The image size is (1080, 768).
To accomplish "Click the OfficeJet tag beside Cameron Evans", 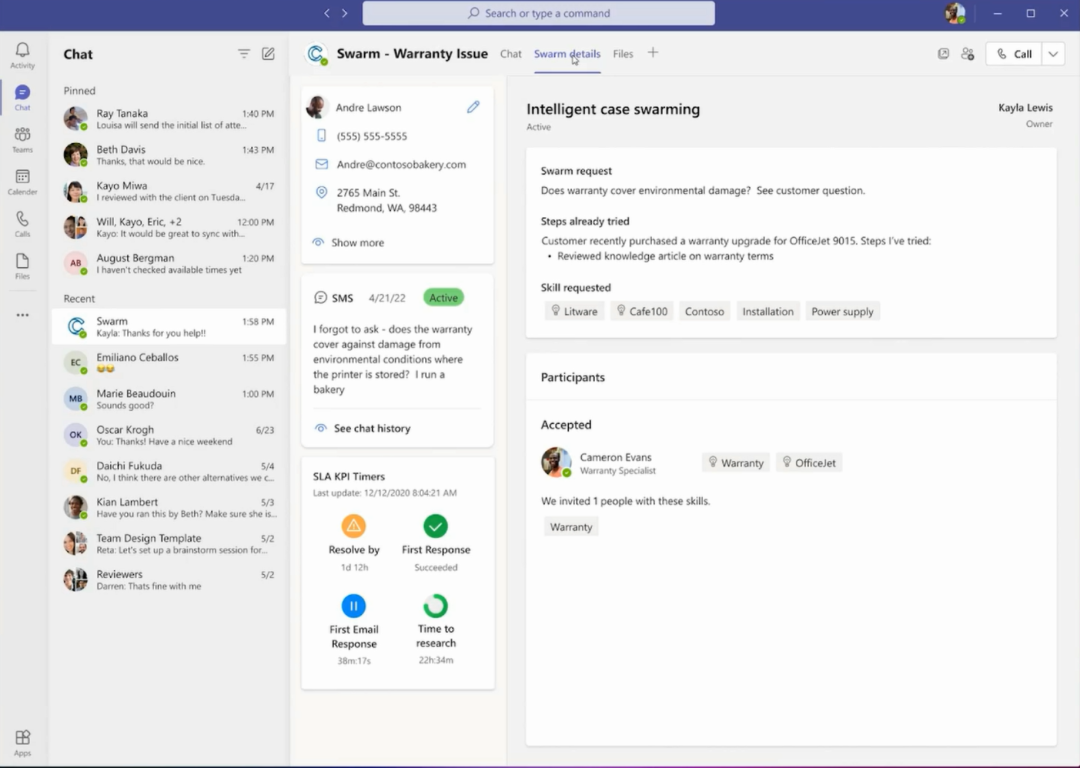I will 809,463.
